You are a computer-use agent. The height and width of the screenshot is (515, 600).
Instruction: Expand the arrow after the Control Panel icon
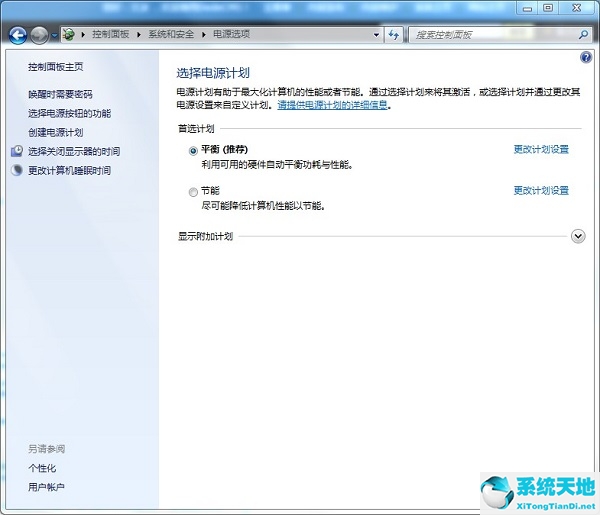pos(83,35)
